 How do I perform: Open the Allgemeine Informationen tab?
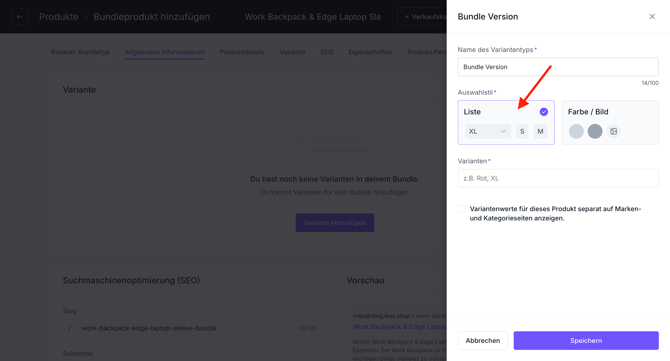point(165,52)
